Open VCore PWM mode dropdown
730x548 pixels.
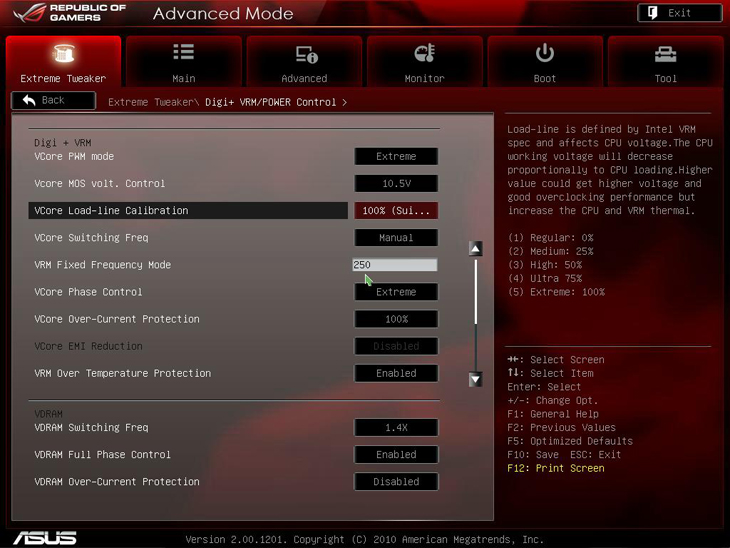(396, 156)
